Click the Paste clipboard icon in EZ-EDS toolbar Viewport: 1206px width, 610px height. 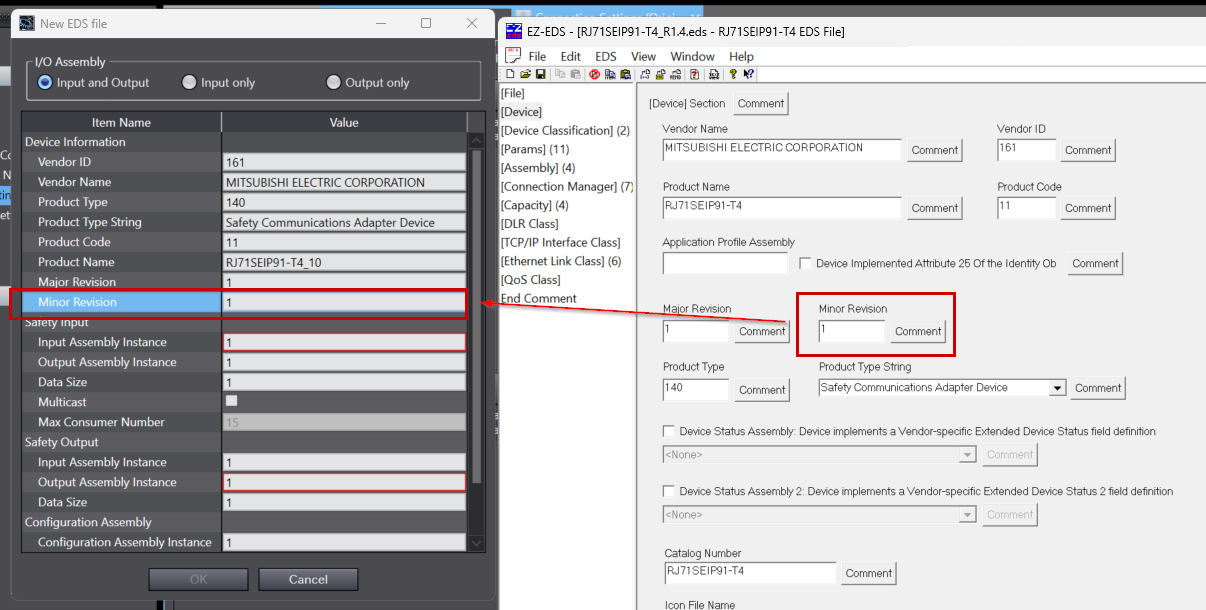576,74
